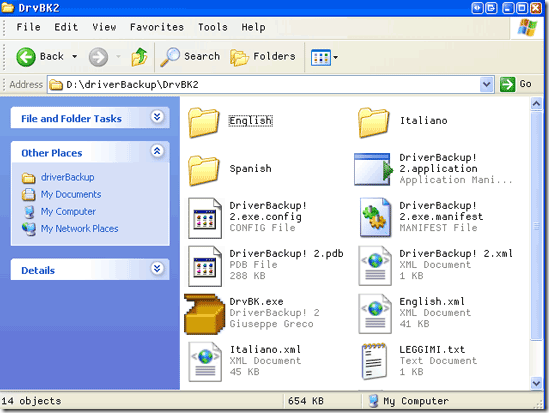Click My Computer icon in sidebar
The width and height of the screenshot is (549, 413).
(29, 212)
